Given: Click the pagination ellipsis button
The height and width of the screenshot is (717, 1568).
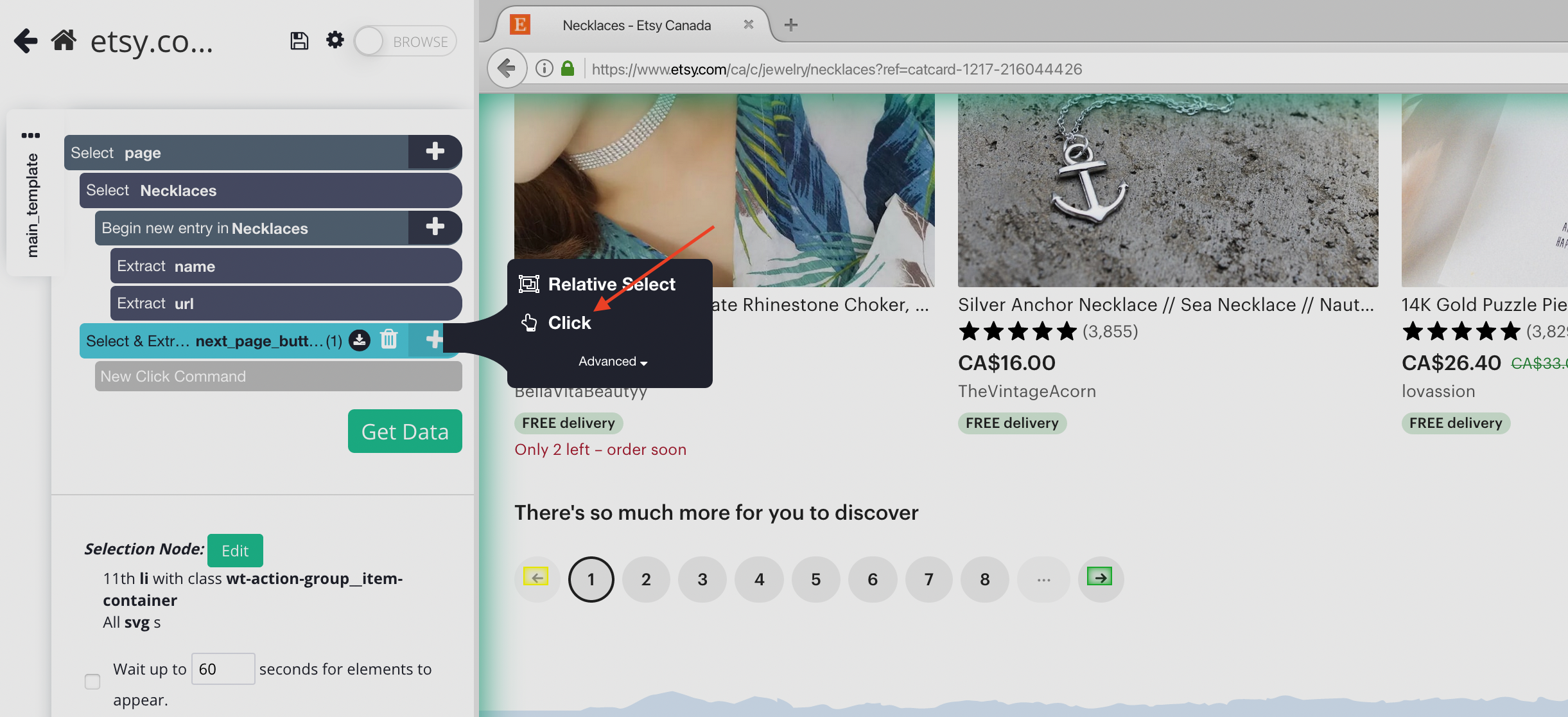Looking at the screenshot, I should pos(1044,579).
